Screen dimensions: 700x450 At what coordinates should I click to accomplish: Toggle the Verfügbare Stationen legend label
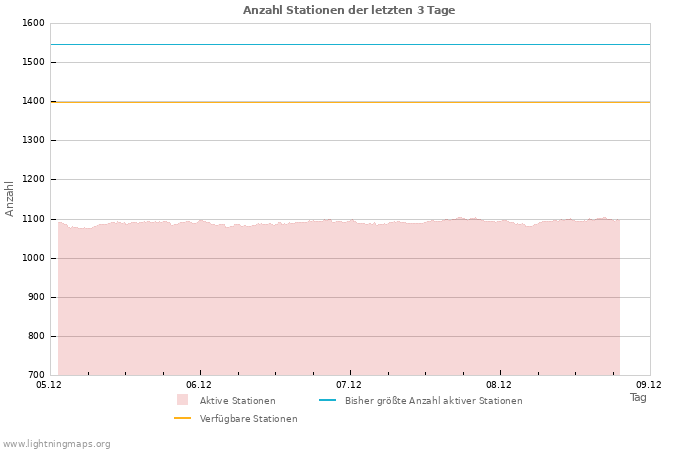click(x=248, y=419)
